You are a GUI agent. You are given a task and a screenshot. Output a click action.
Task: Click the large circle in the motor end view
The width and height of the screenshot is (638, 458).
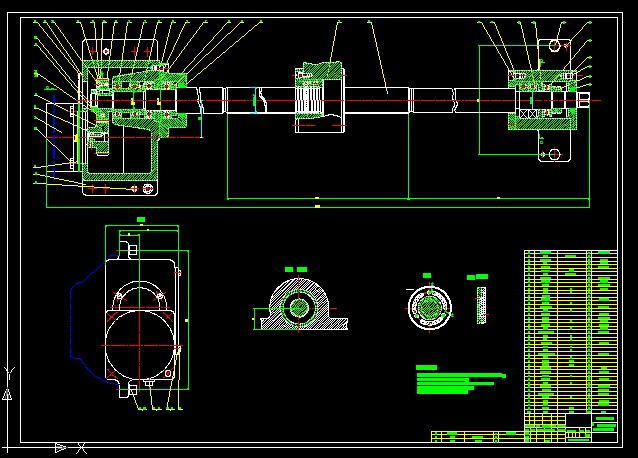[x=141, y=343]
